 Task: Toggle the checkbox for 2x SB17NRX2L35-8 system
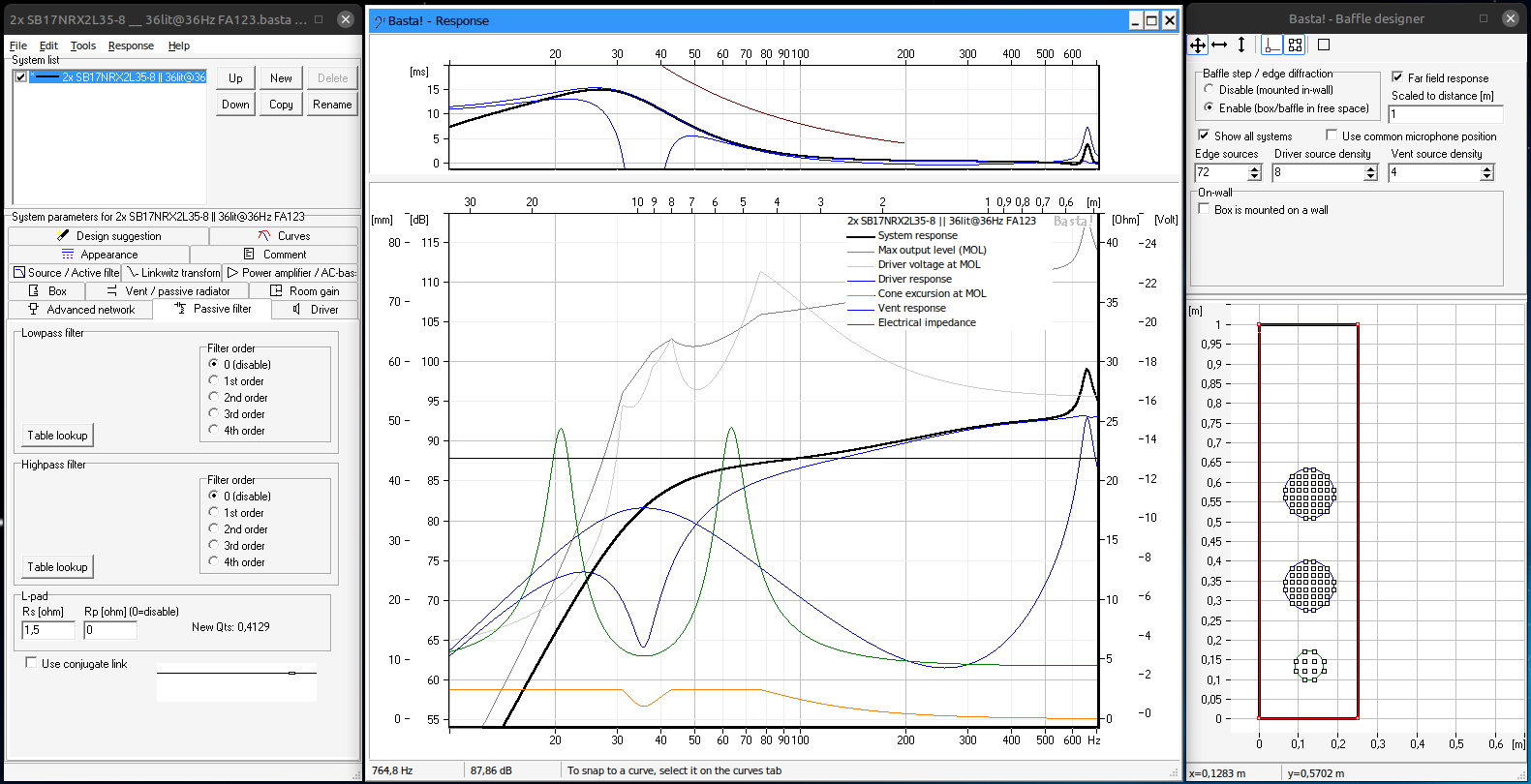click(20, 76)
